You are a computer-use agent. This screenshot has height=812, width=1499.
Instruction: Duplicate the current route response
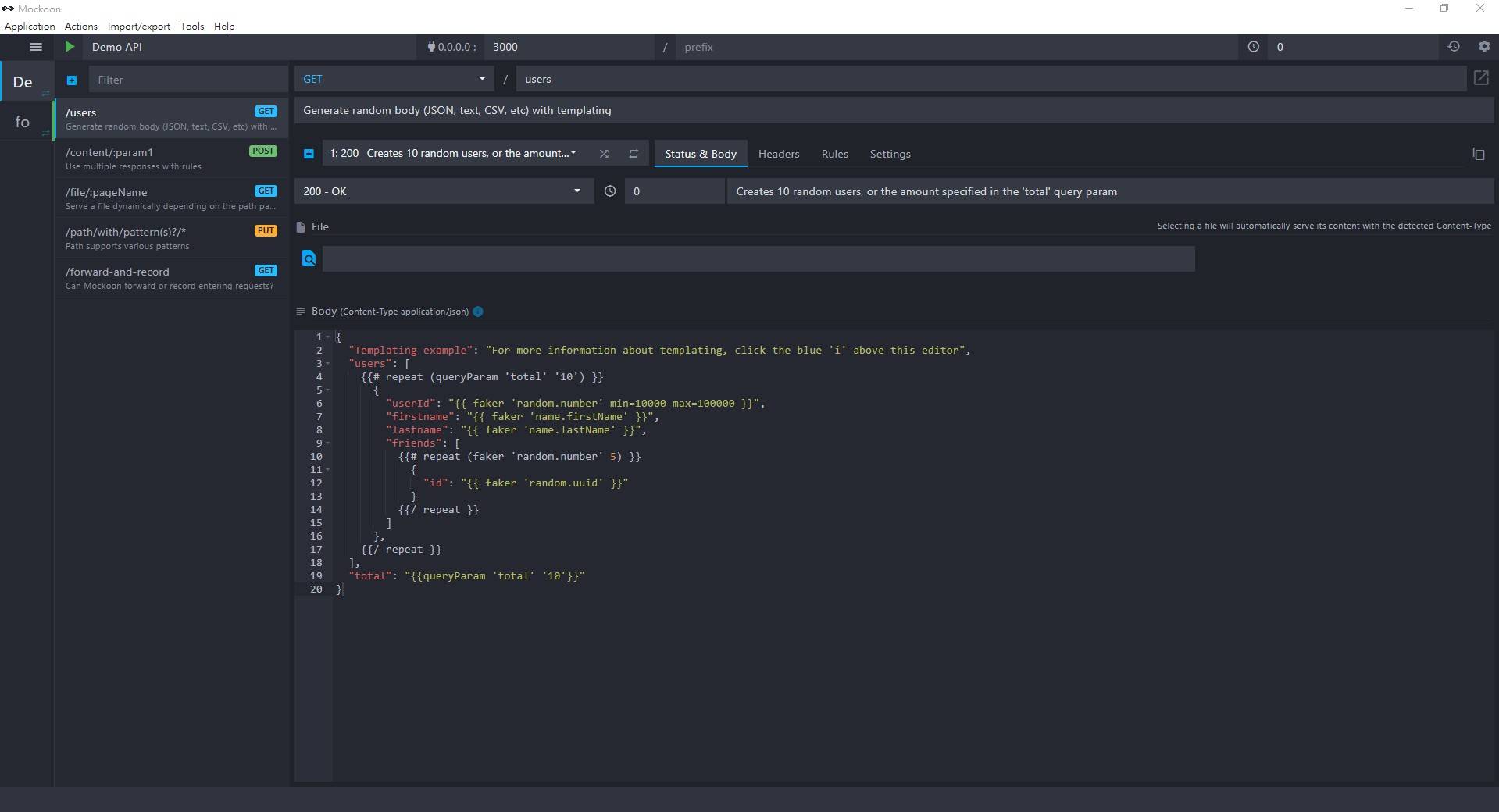pos(1478,154)
